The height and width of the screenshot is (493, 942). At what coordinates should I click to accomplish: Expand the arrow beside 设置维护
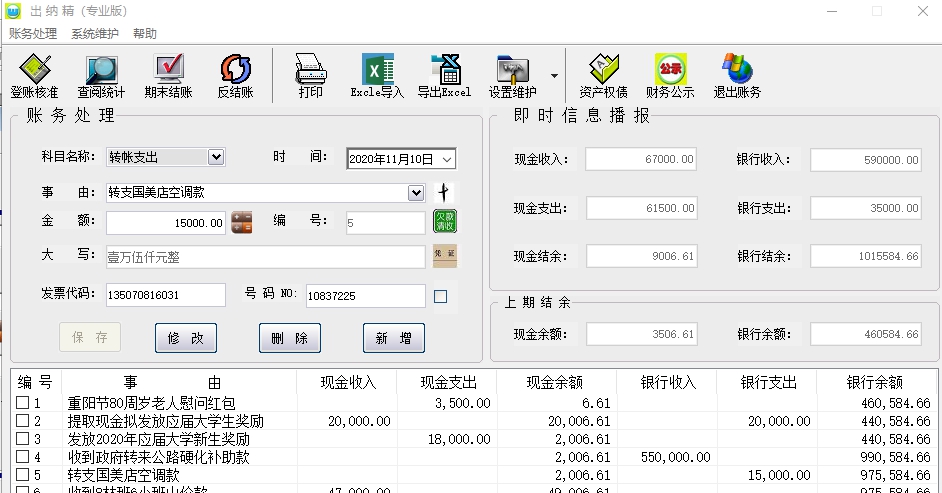coord(555,76)
